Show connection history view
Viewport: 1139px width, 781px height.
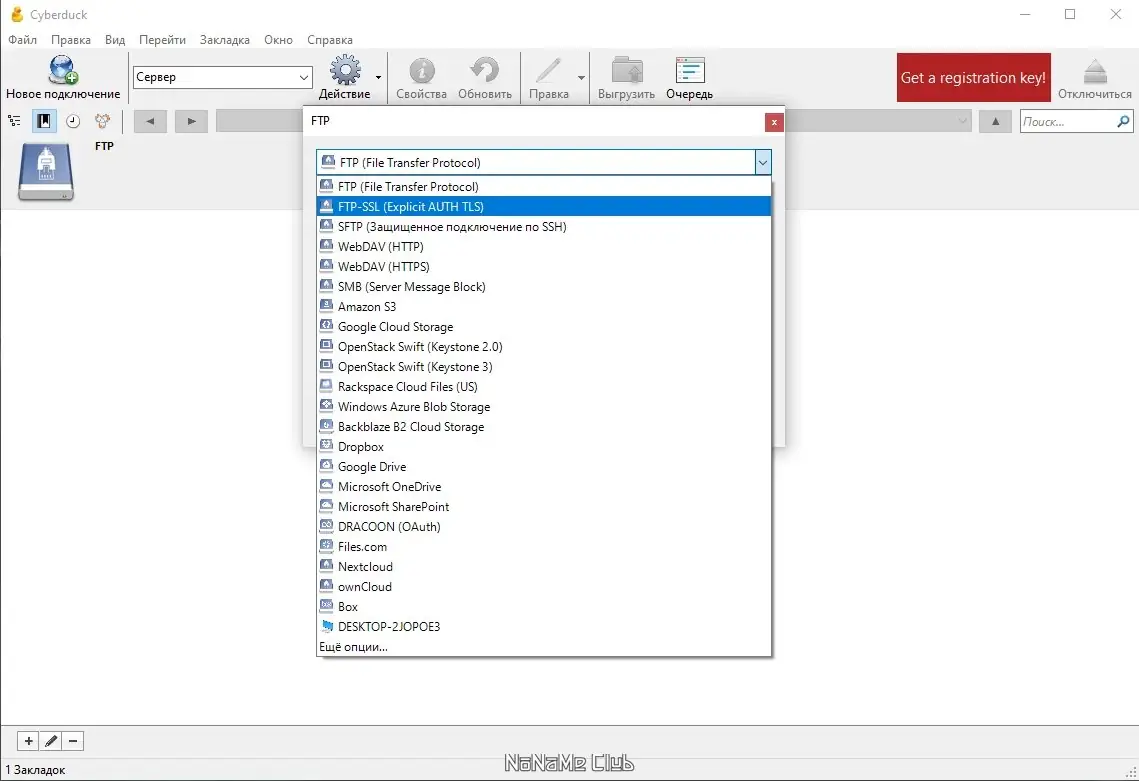73,121
